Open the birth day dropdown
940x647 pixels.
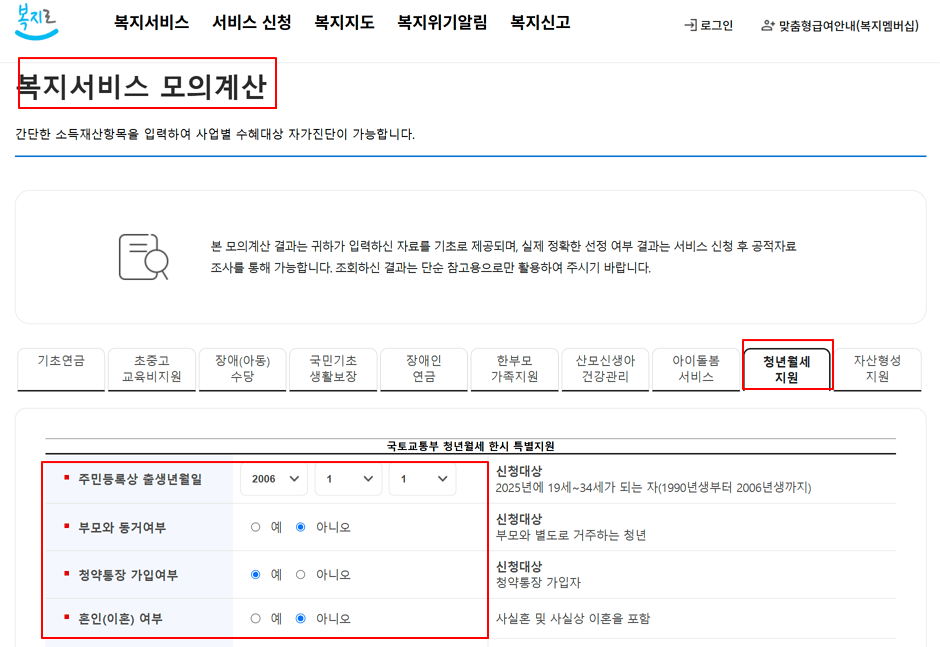point(421,479)
